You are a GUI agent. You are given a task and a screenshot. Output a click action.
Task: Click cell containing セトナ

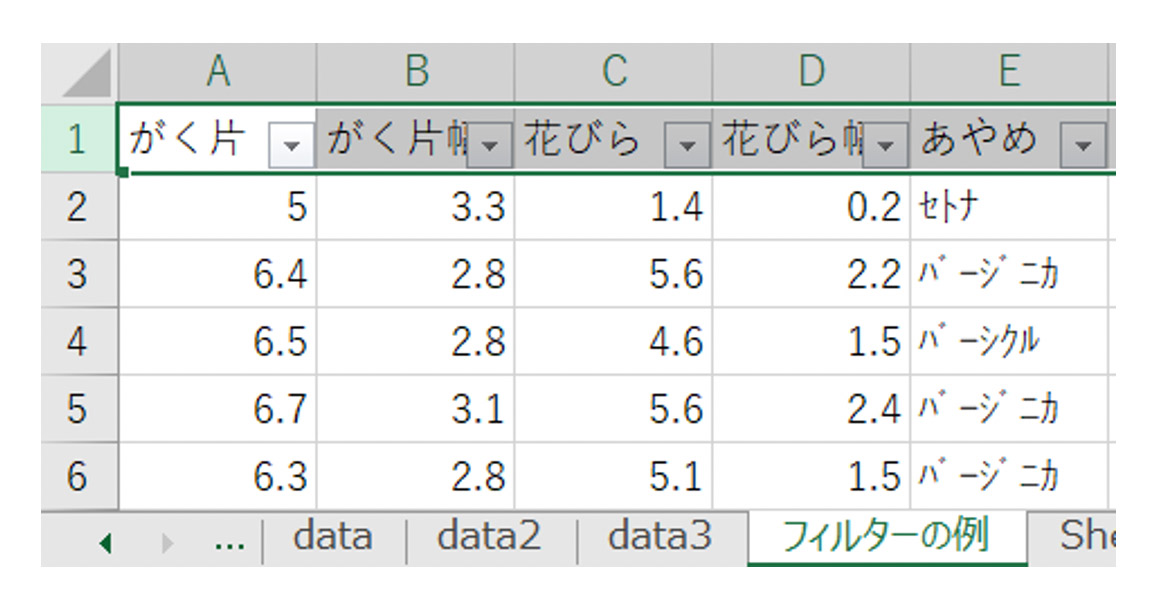point(1008,207)
